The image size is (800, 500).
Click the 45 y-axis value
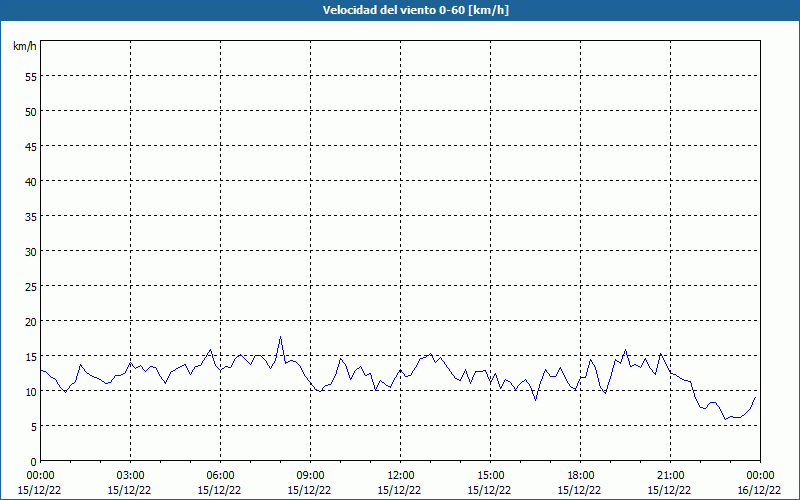[31, 146]
